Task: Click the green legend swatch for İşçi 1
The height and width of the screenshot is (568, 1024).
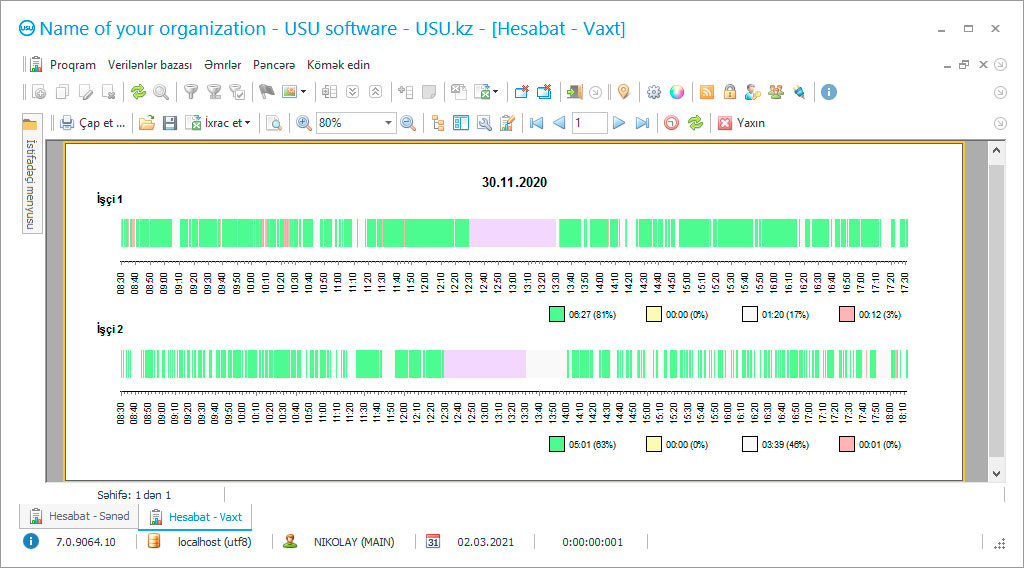Action: [x=557, y=314]
